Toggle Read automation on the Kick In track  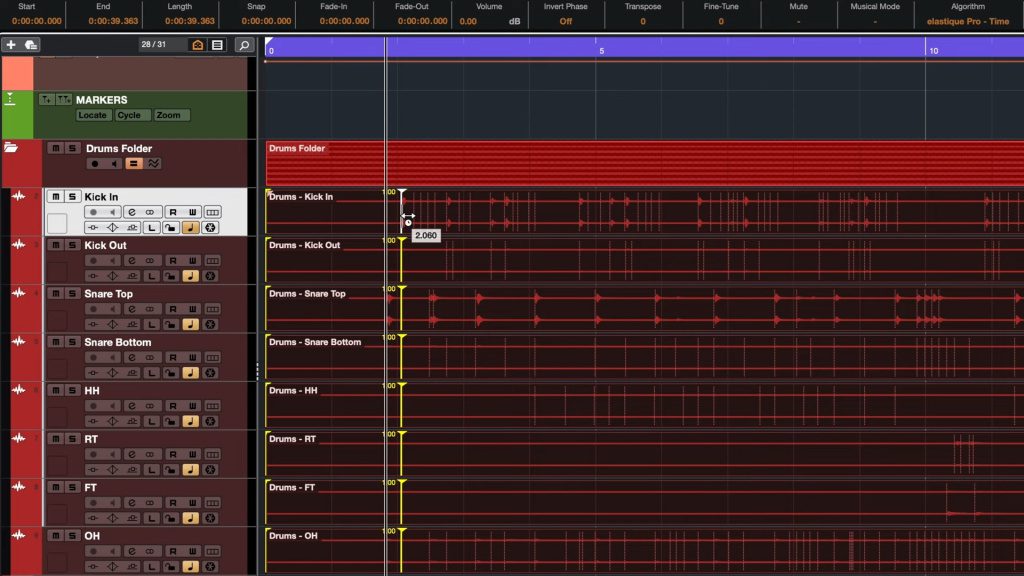(173, 212)
